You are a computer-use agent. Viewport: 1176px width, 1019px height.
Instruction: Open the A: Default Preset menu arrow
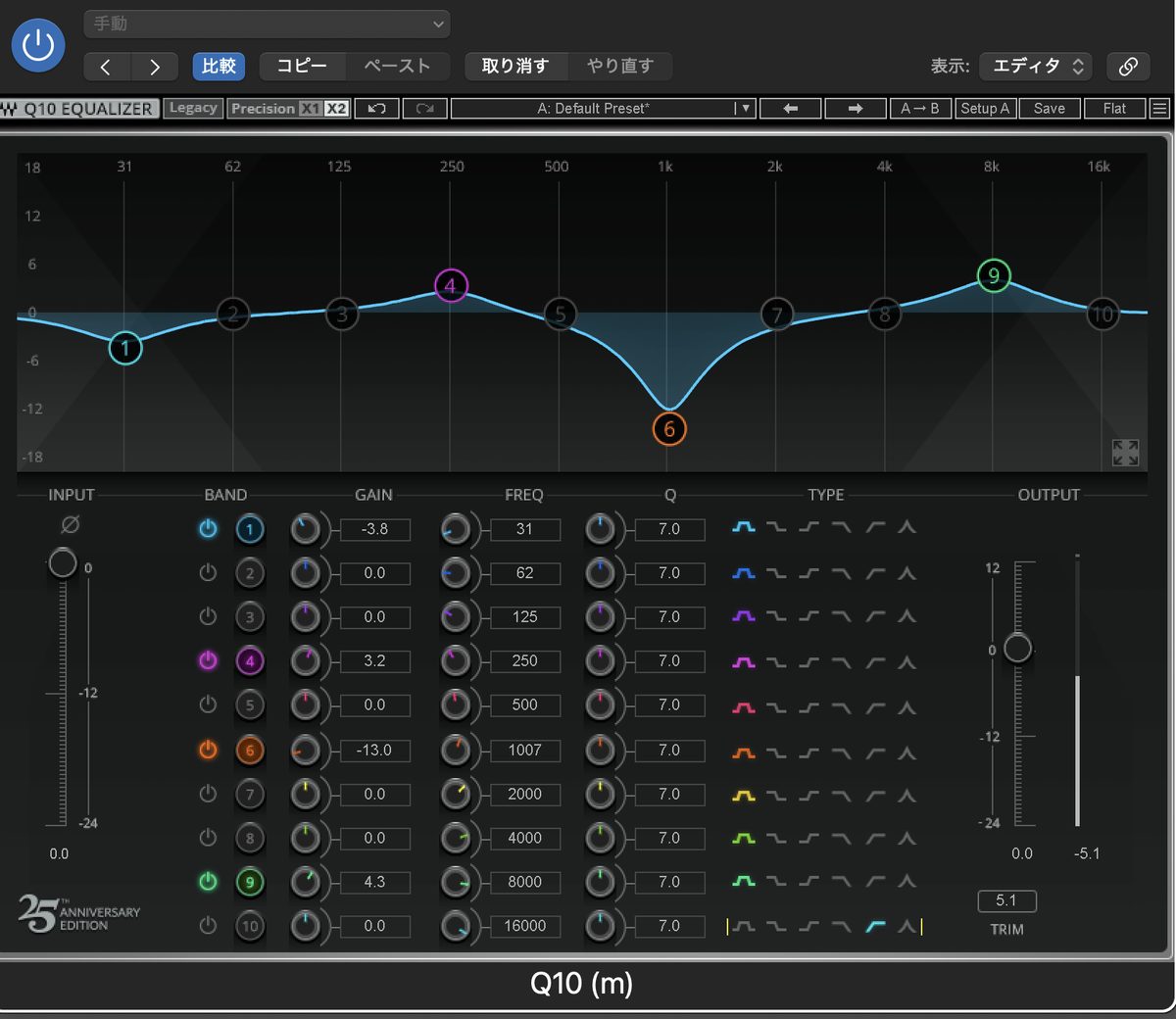[744, 109]
